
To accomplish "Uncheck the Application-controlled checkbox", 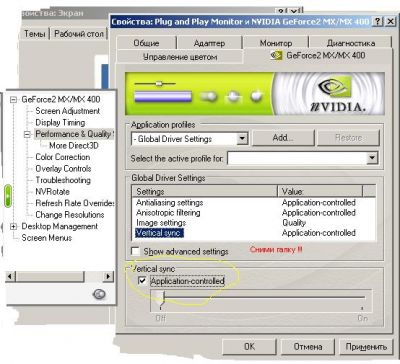I will [x=142, y=281].
